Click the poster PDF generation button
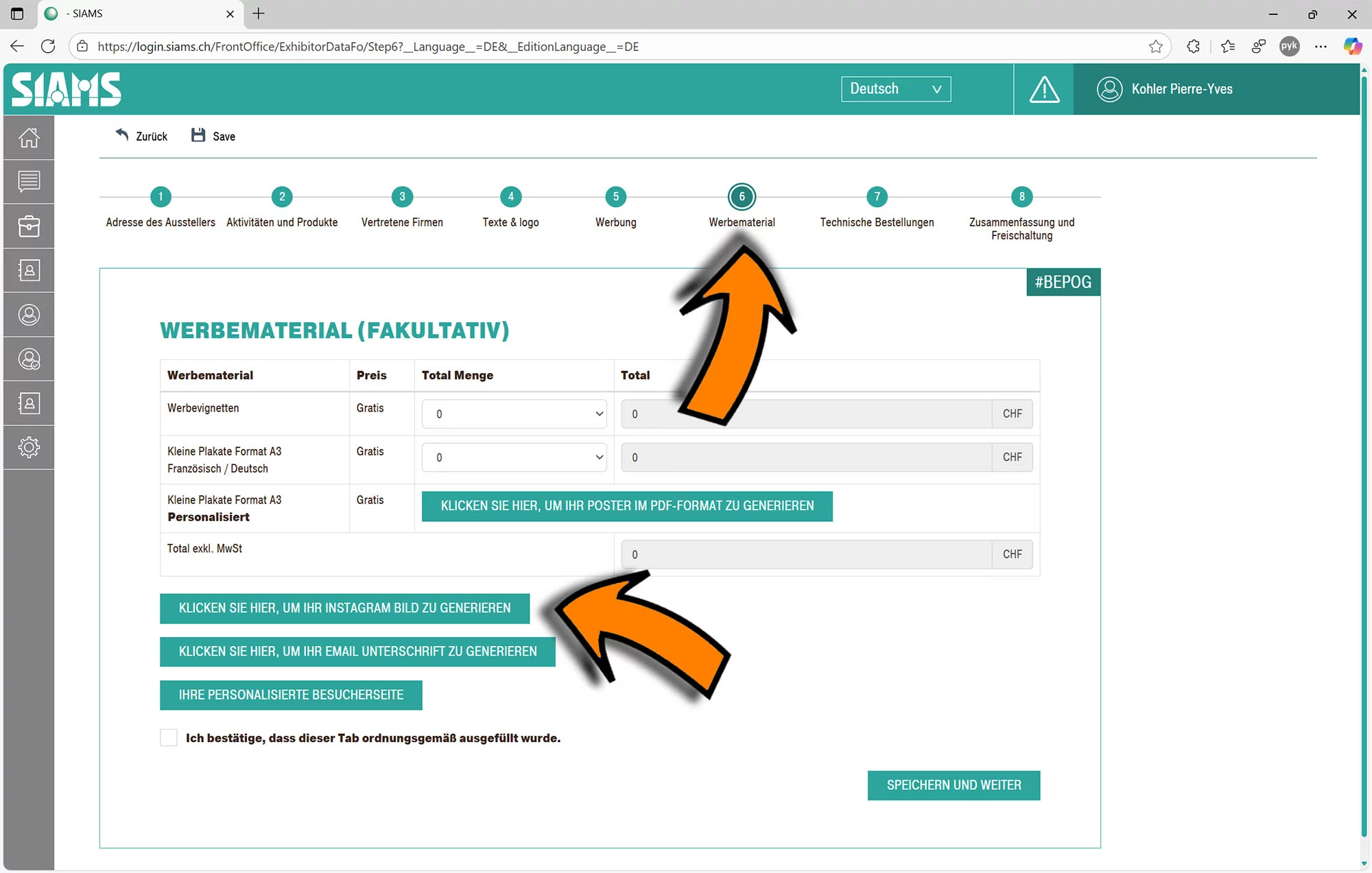 pyautogui.click(x=627, y=506)
